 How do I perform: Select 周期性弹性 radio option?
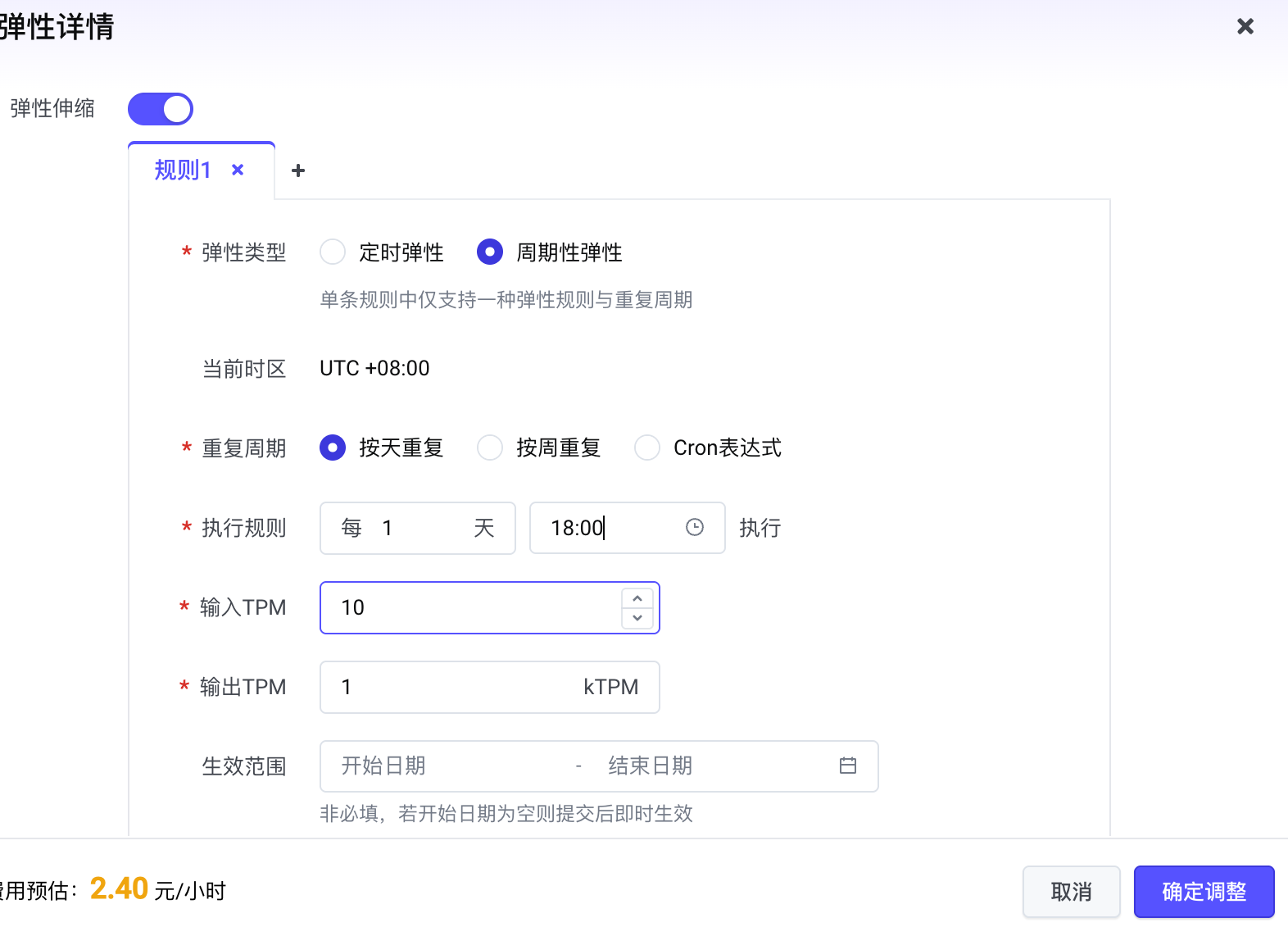coord(490,252)
